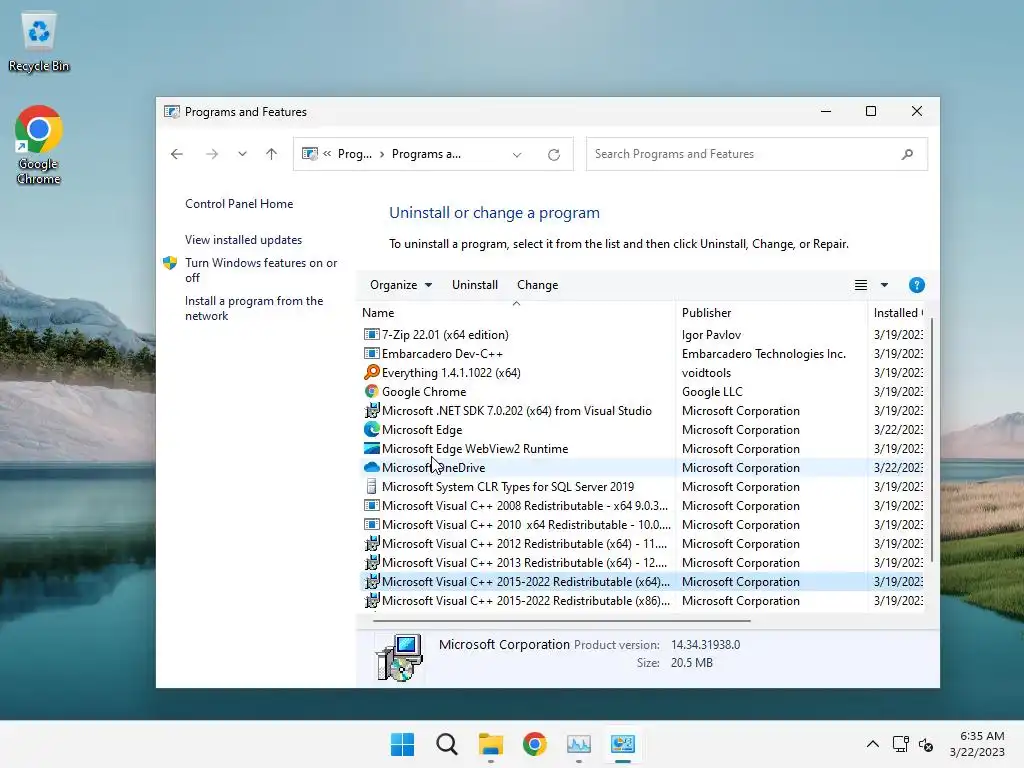Click the Embarcadero Dev-C++ row icon
This screenshot has width=1024, height=768.
372,353
